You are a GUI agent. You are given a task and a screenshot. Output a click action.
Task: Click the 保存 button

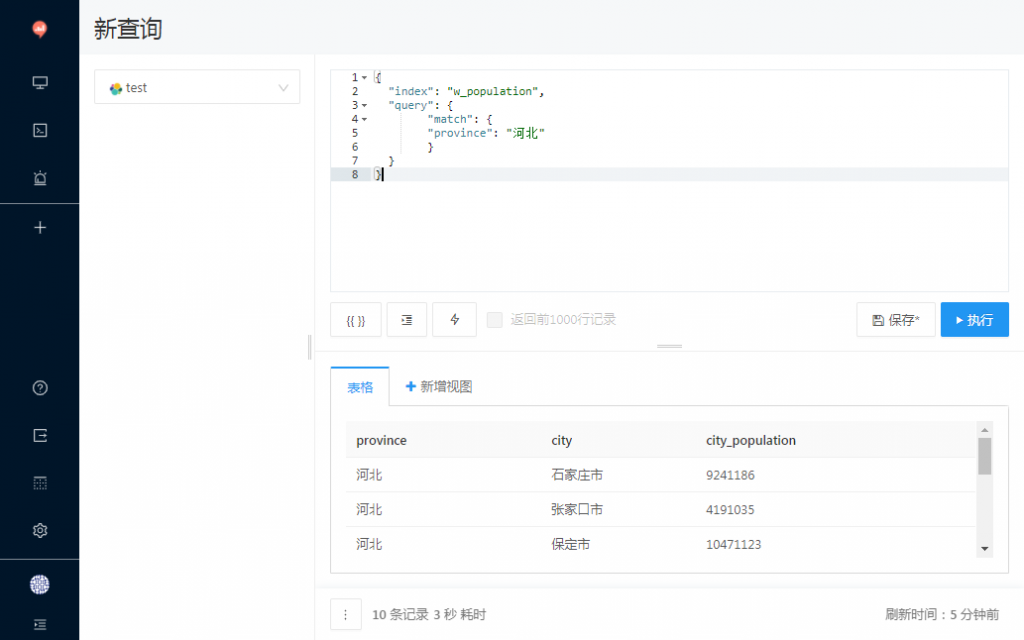(895, 320)
